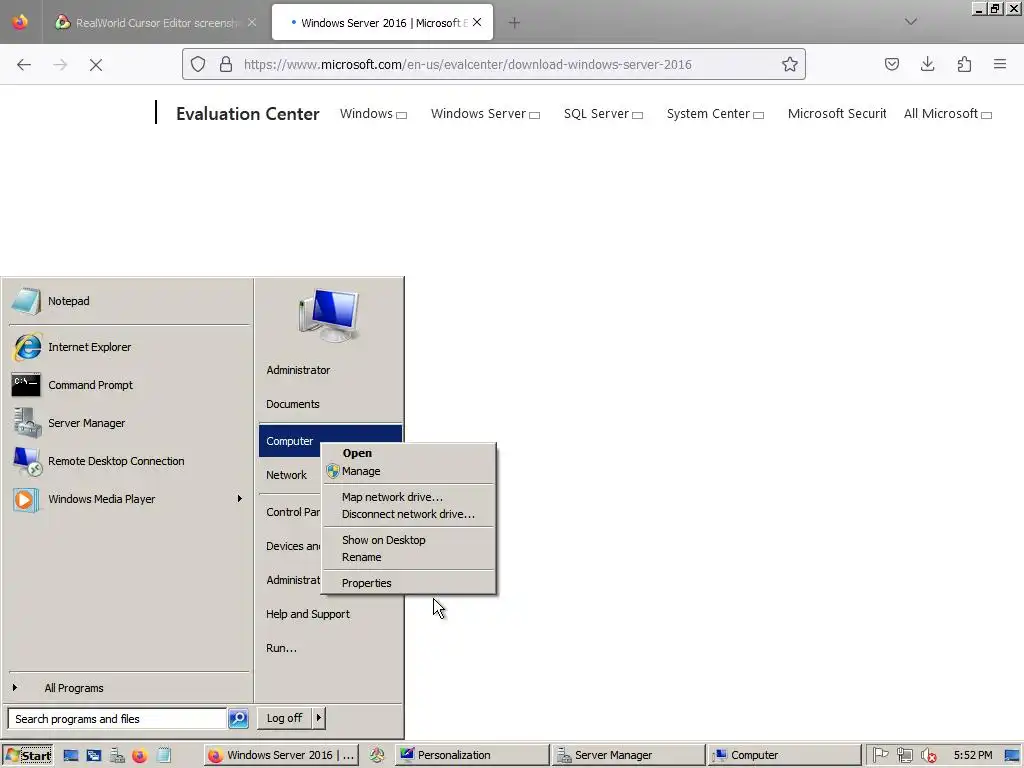This screenshot has width=1024, height=768.
Task: Click the search magnifier button
Action: 238,718
